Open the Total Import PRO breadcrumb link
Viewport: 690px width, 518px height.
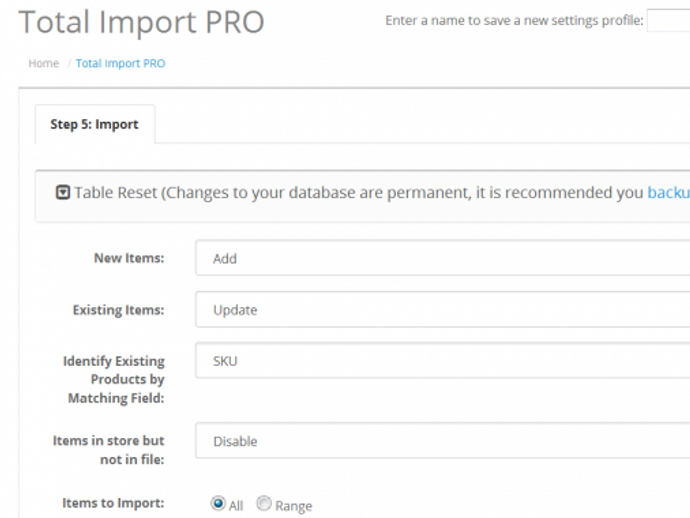[x=120, y=63]
